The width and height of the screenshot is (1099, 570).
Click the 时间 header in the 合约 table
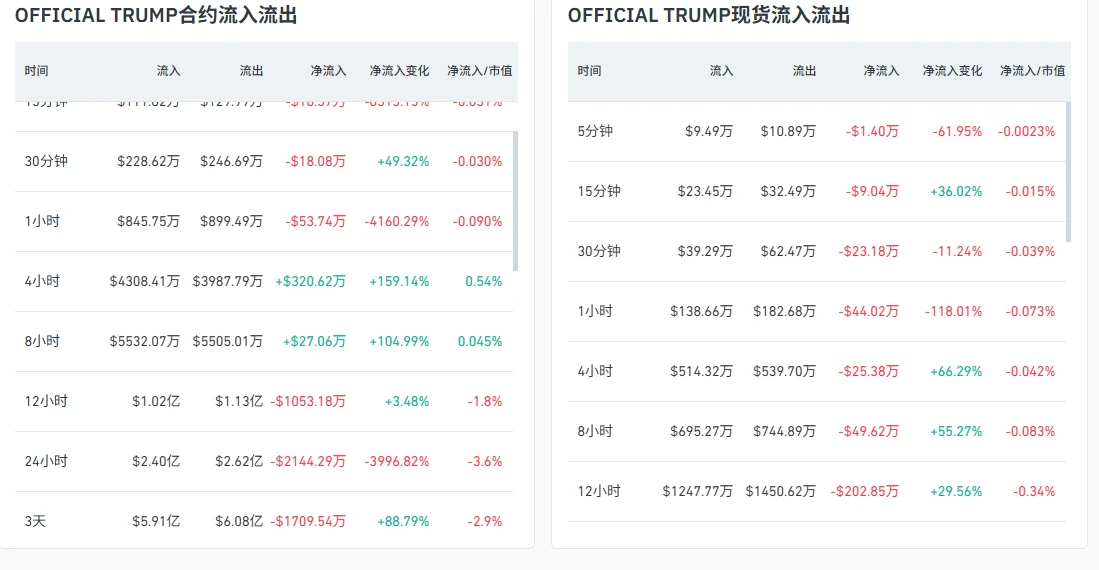click(x=36, y=71)
